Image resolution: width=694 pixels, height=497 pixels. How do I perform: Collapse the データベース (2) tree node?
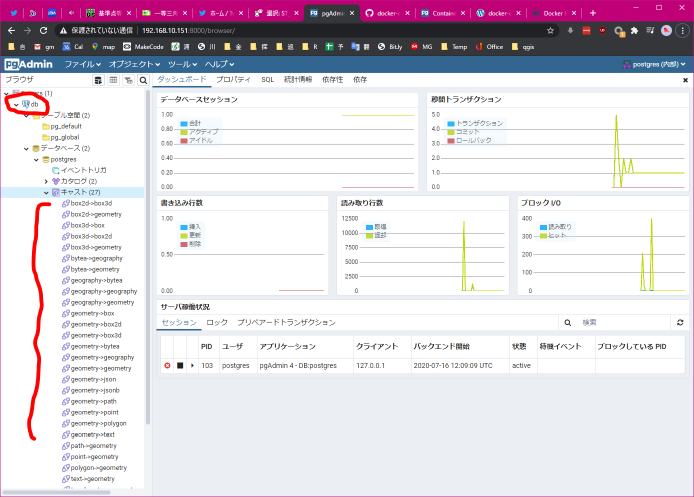point(28,148)
